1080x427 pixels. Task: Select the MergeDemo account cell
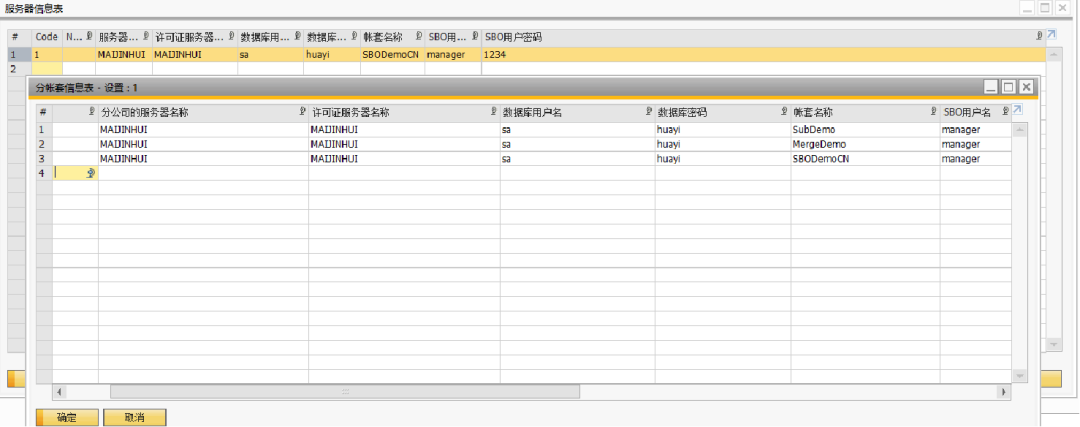(x=864, y=144)
